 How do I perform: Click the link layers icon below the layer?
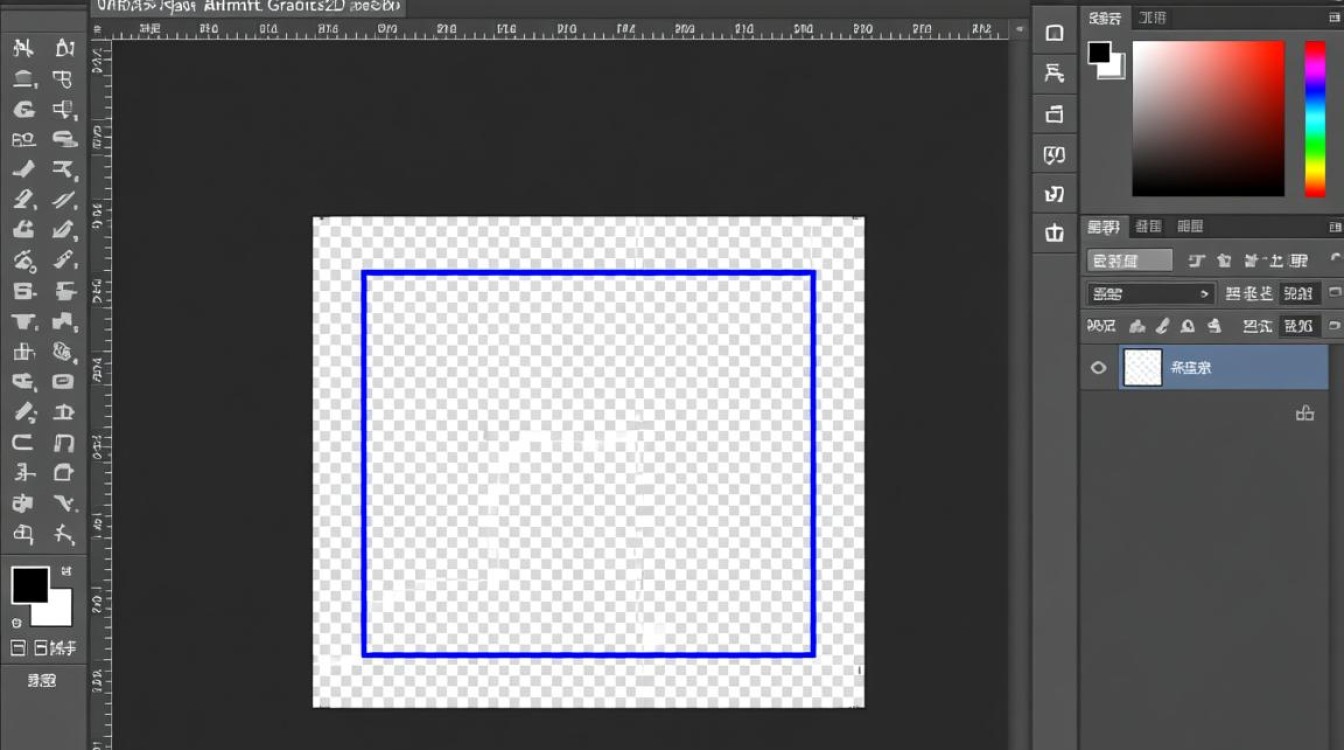[x=1304, y=413]
